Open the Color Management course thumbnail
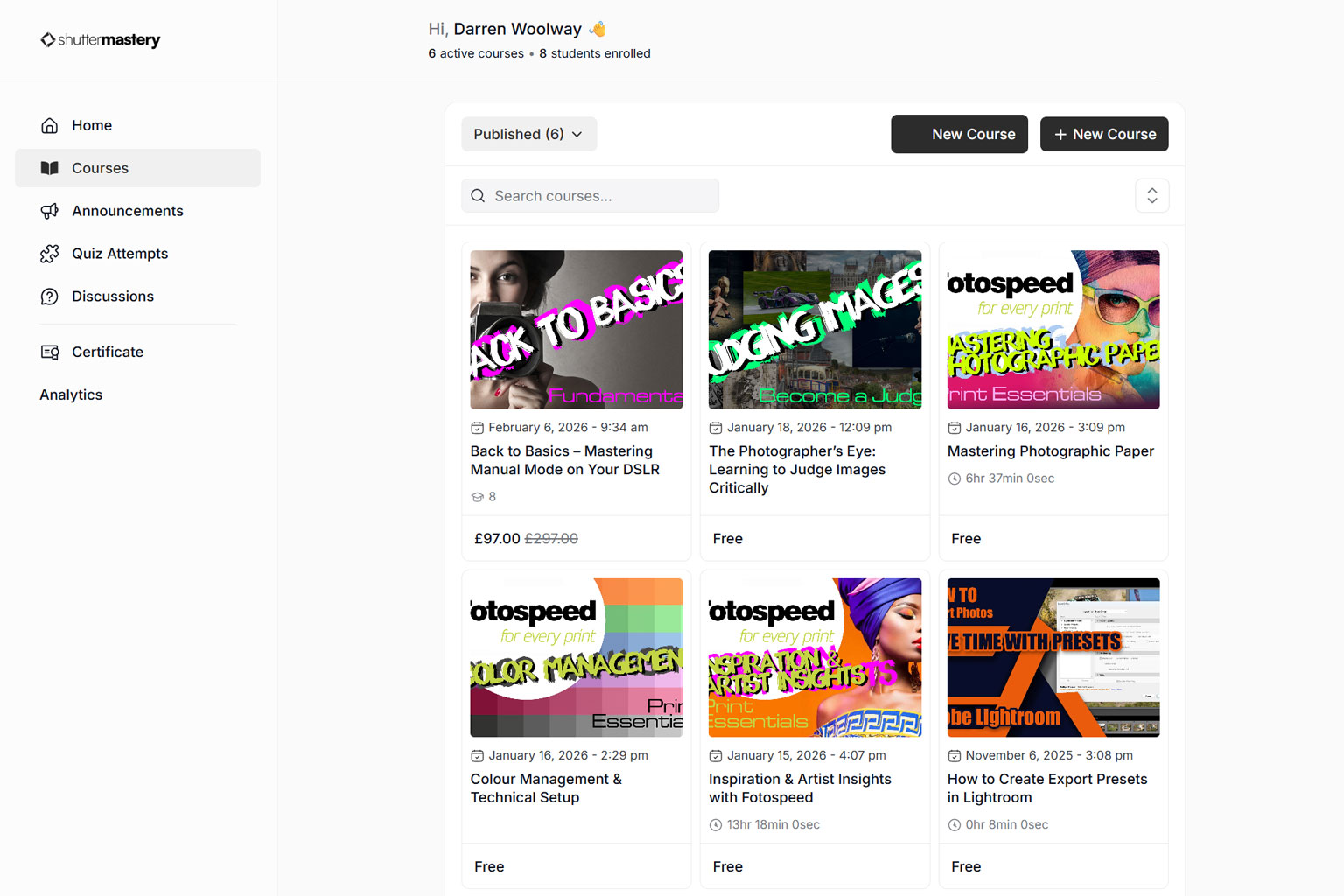1344x896 pixels. (x=577, y=657)
